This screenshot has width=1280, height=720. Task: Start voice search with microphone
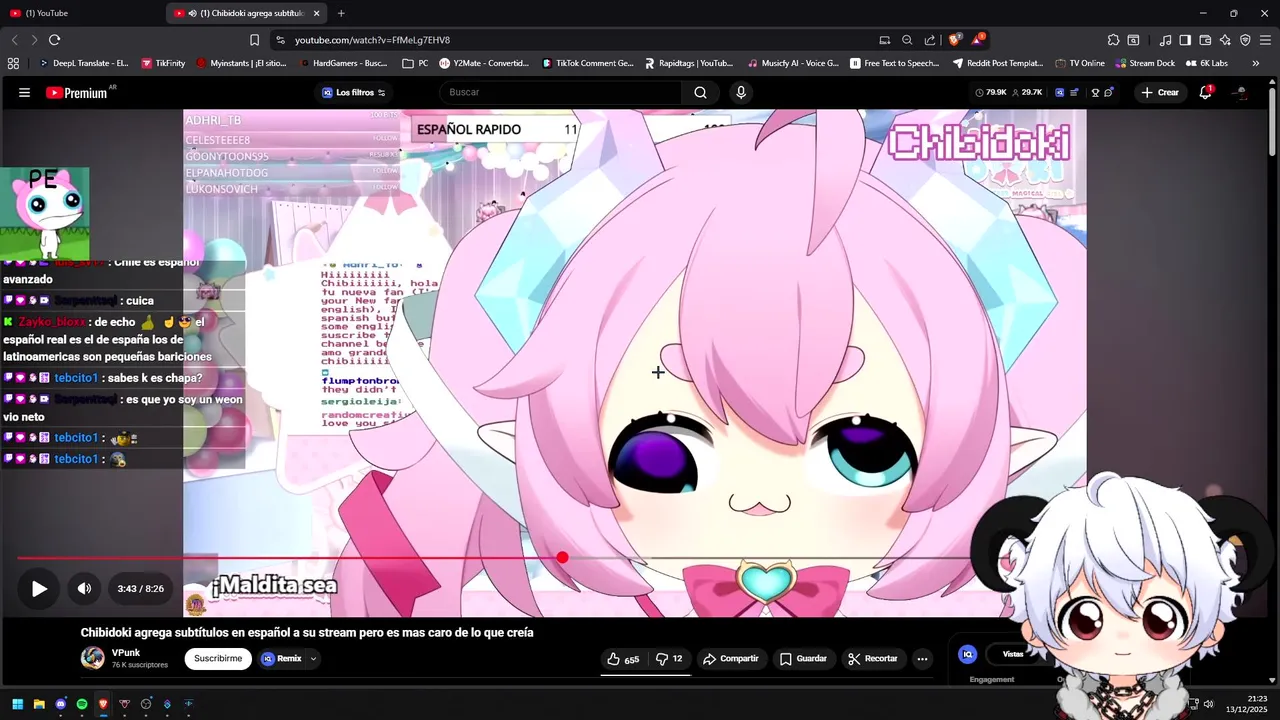click(741, 92)
